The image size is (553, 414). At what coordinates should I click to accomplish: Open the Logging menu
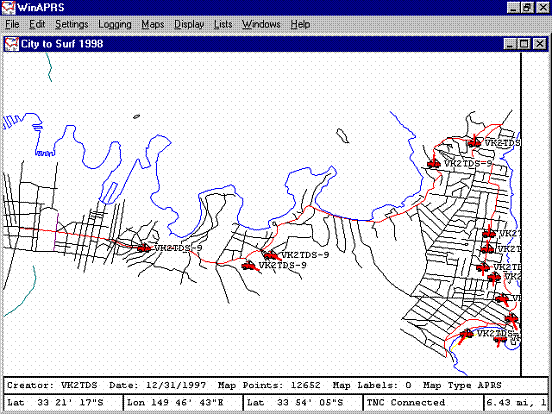[115, 24]
